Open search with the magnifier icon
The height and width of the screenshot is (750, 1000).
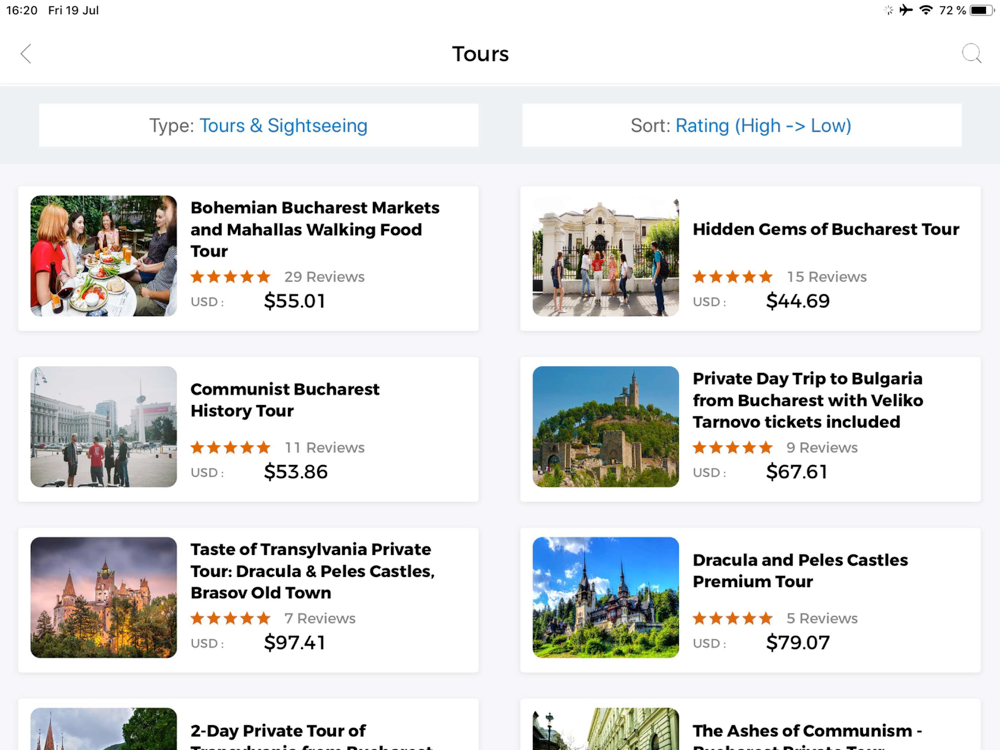971,54
